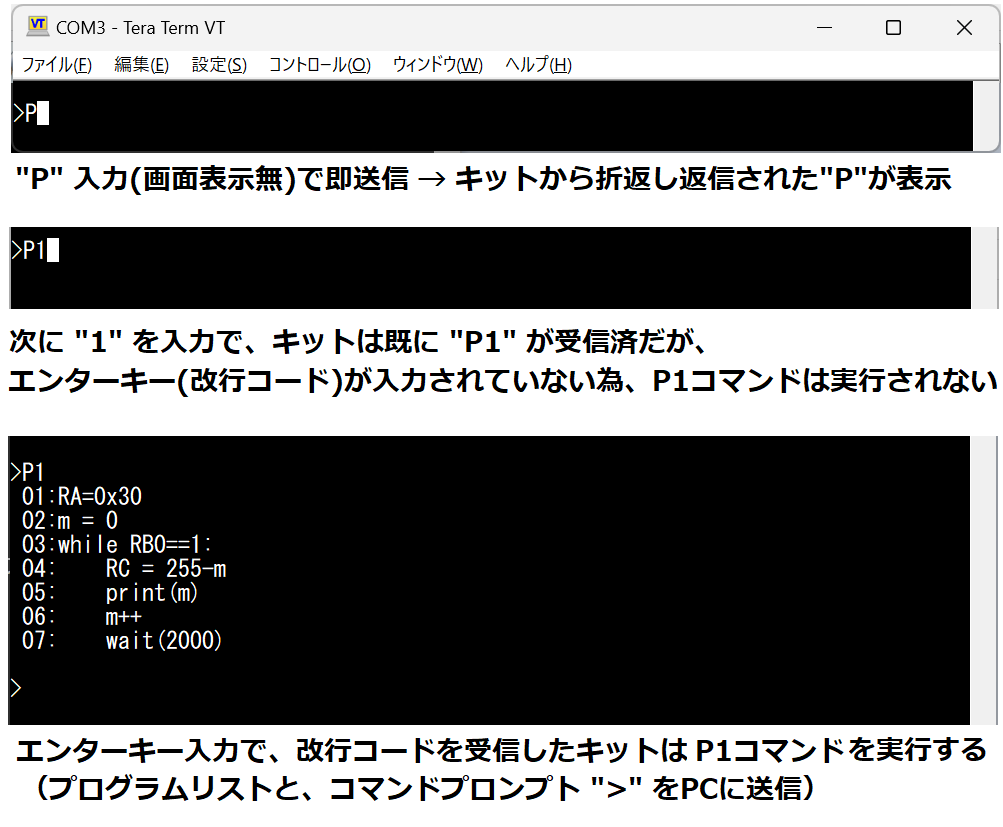Click the line '04: RC = 255-m'
The height and width of the screenshot is (827, 1003).
point(124,569)
